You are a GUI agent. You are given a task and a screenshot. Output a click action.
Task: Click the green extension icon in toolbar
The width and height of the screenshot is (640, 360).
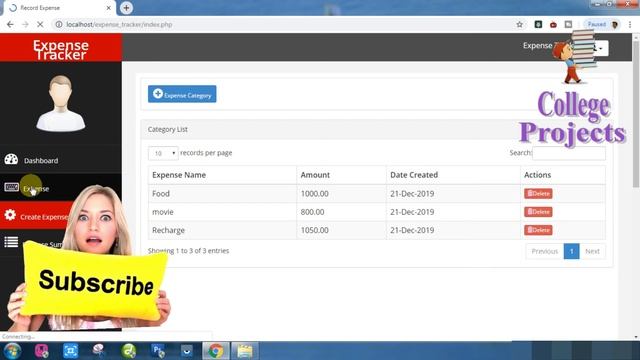click(538, 24)
